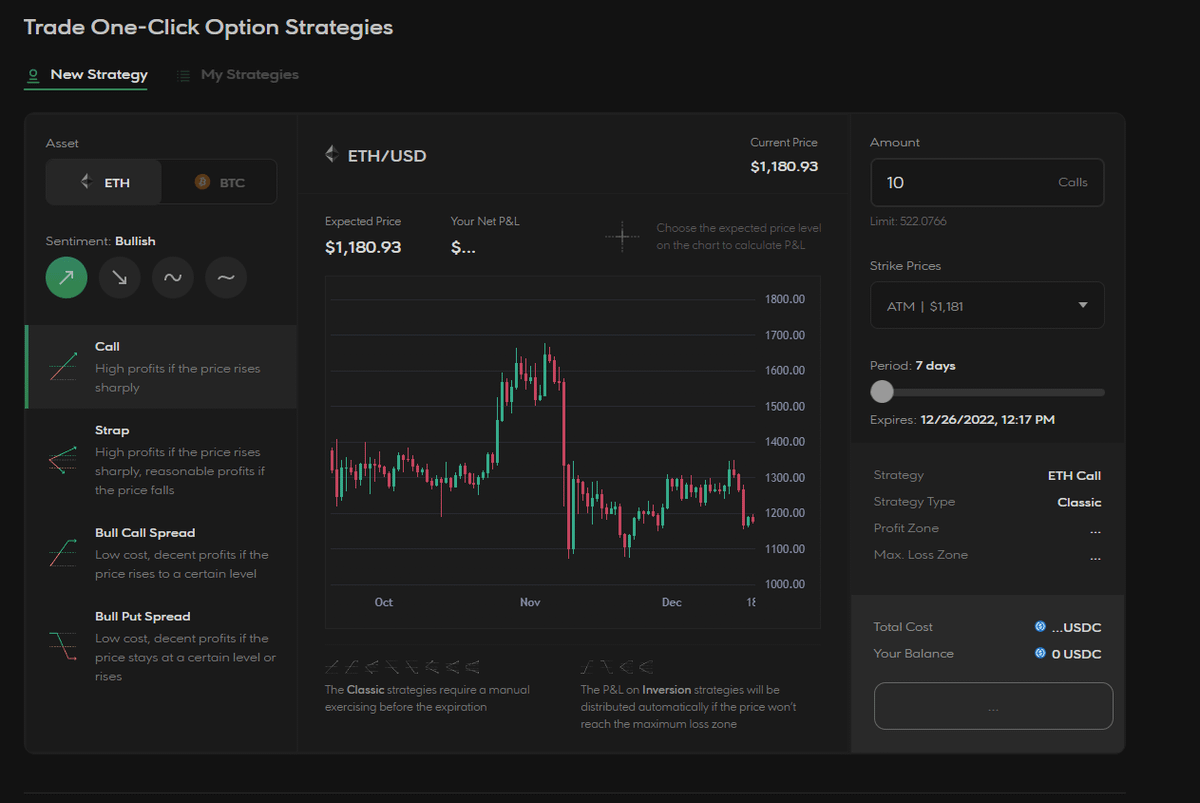Screen dimensions: 1200x803
Task: Click the Bull Put Spread payoff icon
Action: click(62, 646)
